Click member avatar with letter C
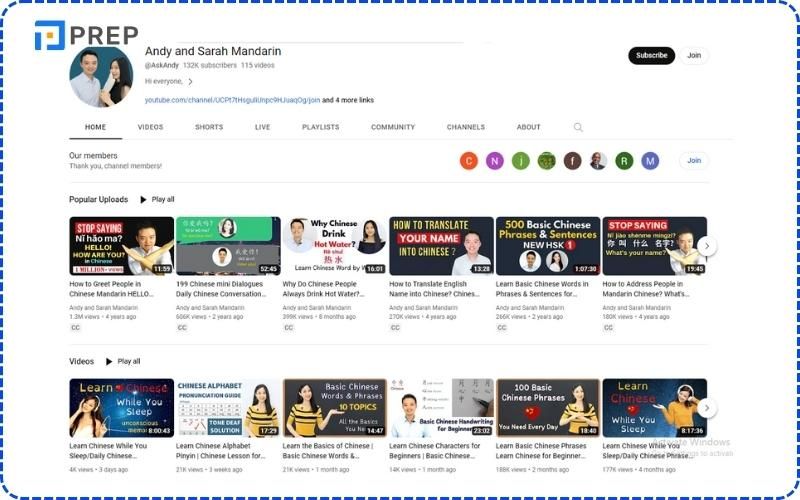The height and width of the screenshot is (500, 800). coord(468,161)
